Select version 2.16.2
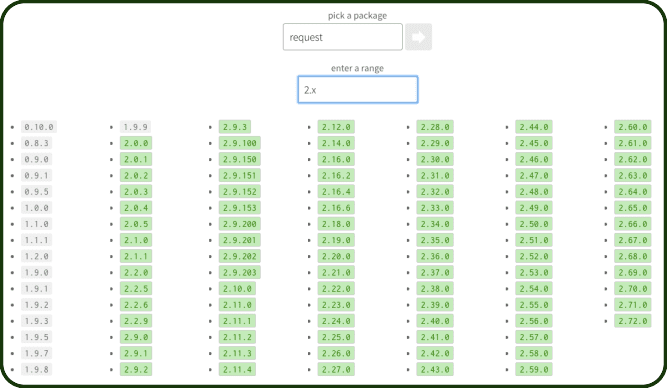This screenshot has width=667, height=388. pos(336,175)
